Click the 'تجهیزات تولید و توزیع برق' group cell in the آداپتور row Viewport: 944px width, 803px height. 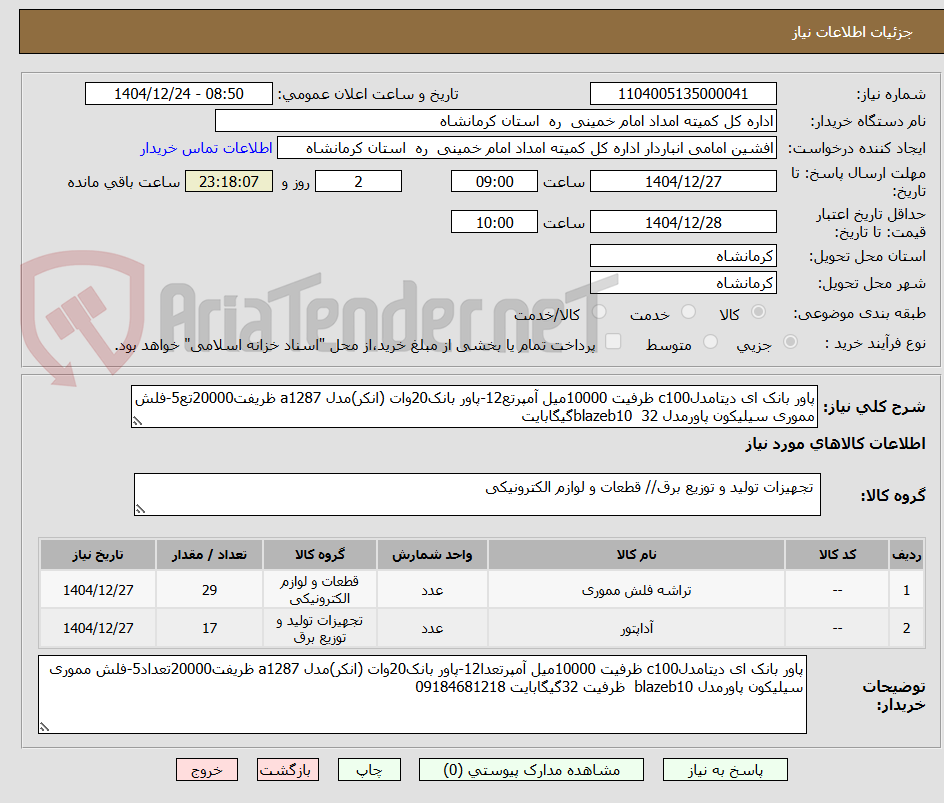coord(320,628)
